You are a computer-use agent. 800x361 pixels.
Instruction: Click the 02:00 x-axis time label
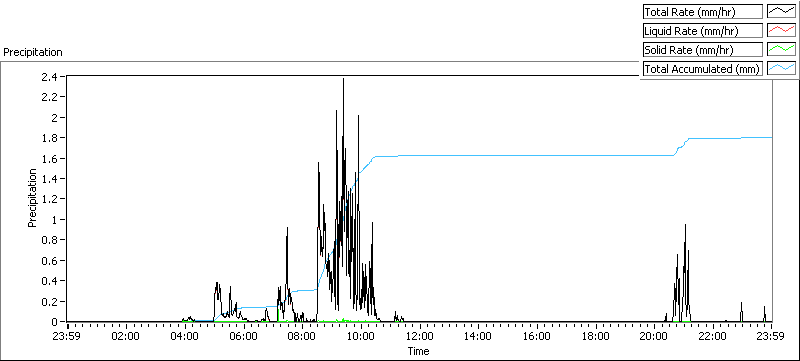(x=126, y=336)
